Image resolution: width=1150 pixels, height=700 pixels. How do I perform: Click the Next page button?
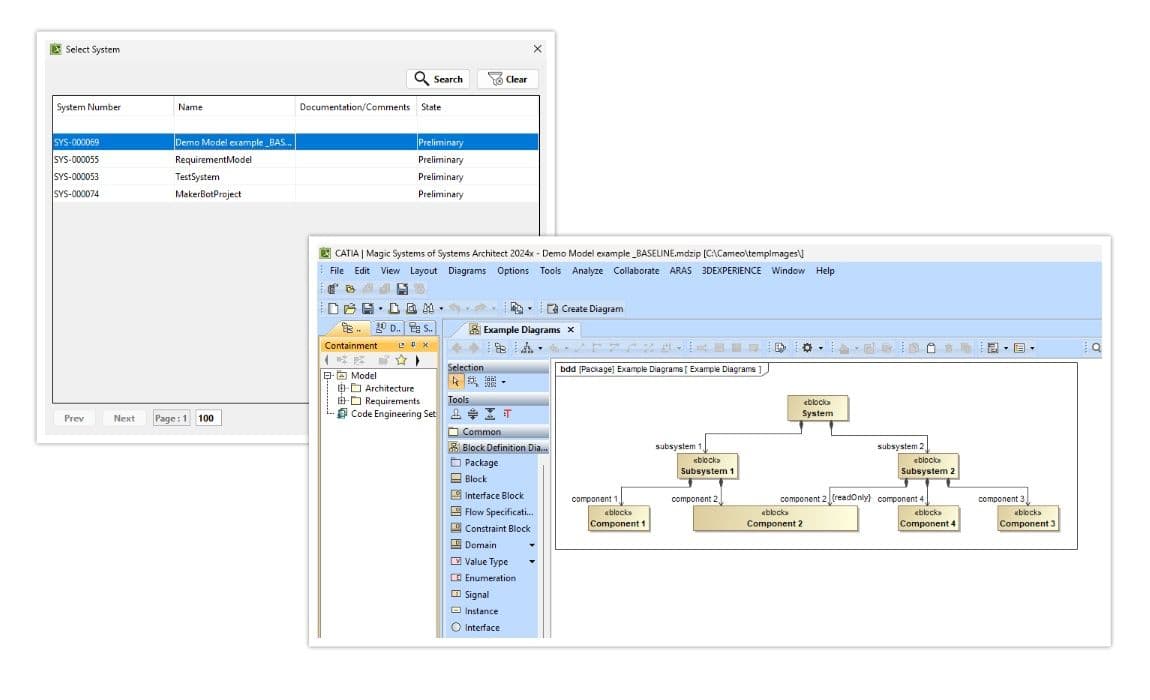124,418
